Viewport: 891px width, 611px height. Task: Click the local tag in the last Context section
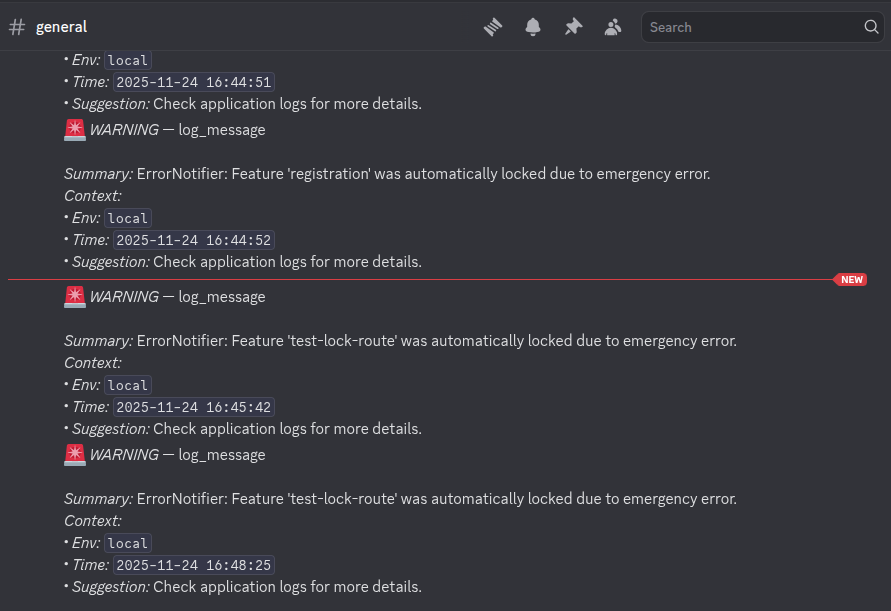pyautogui.click(x=127, y=543)
